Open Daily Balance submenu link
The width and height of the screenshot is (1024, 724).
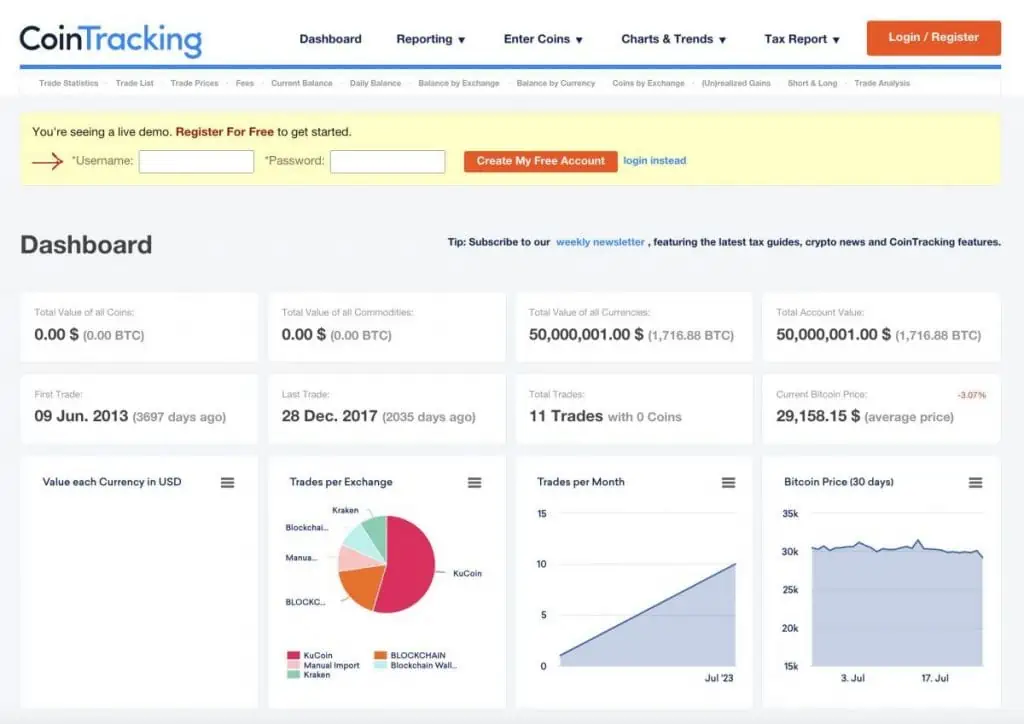point(376,83)
